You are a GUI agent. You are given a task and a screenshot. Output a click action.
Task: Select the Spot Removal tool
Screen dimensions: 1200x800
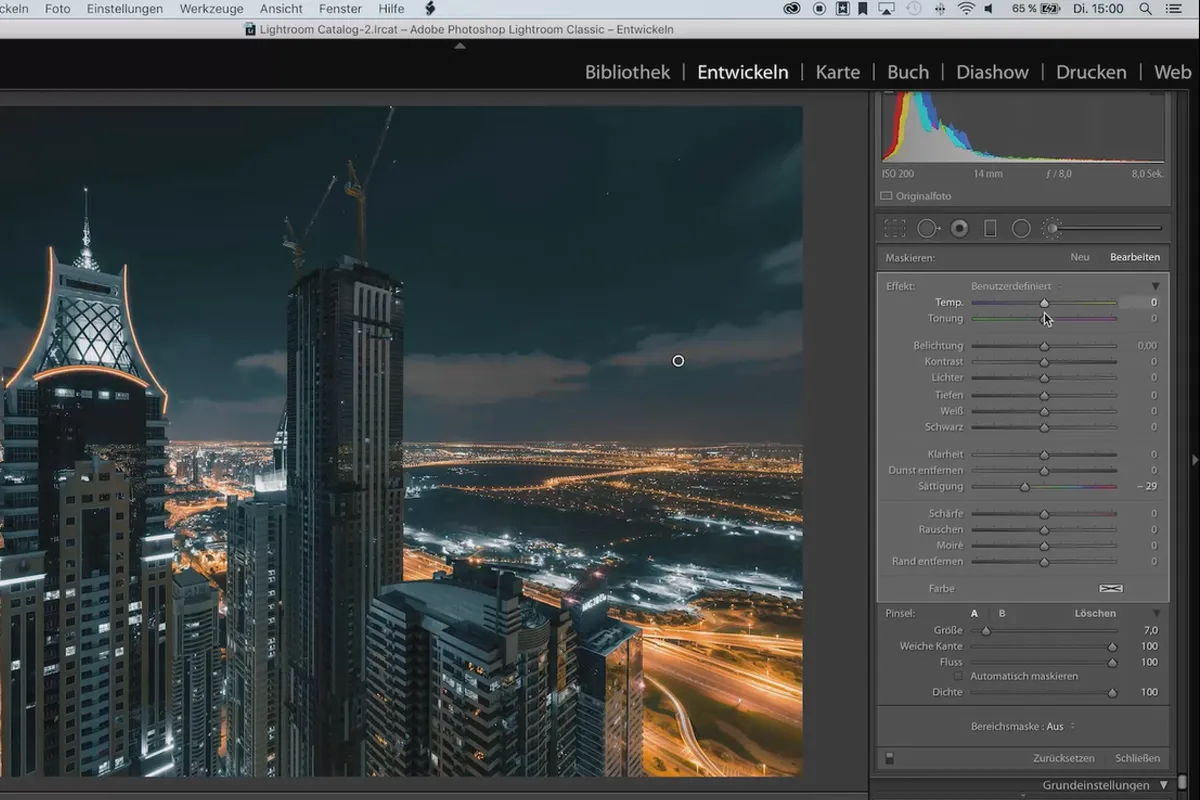[928, 228]
